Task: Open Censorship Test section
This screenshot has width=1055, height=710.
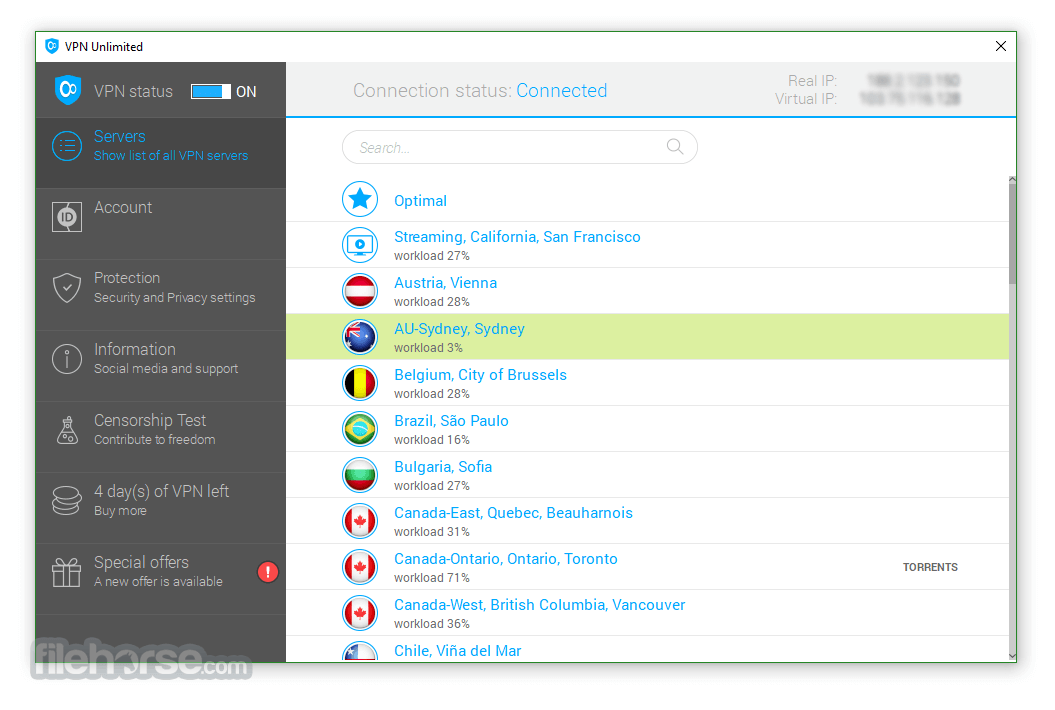Action: (x=161, y=437)
